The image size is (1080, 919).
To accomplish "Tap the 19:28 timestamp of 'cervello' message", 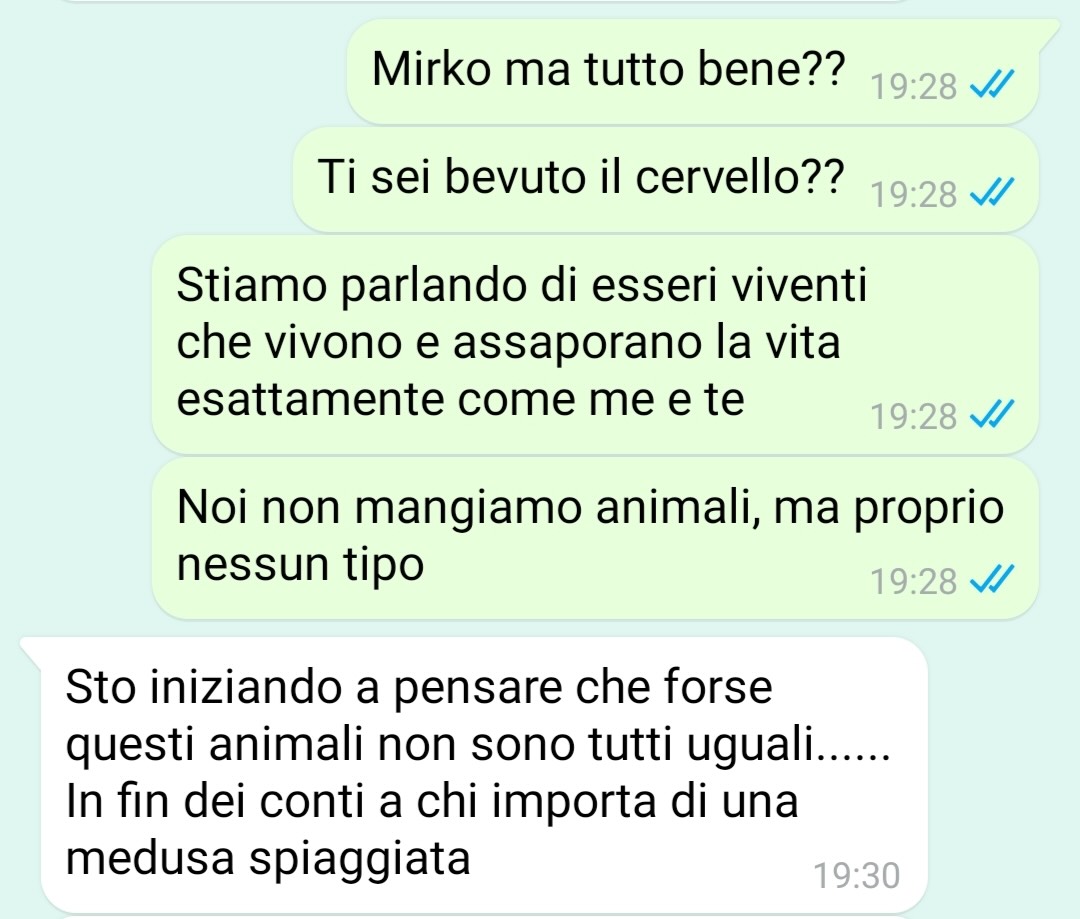I will 914,194.
